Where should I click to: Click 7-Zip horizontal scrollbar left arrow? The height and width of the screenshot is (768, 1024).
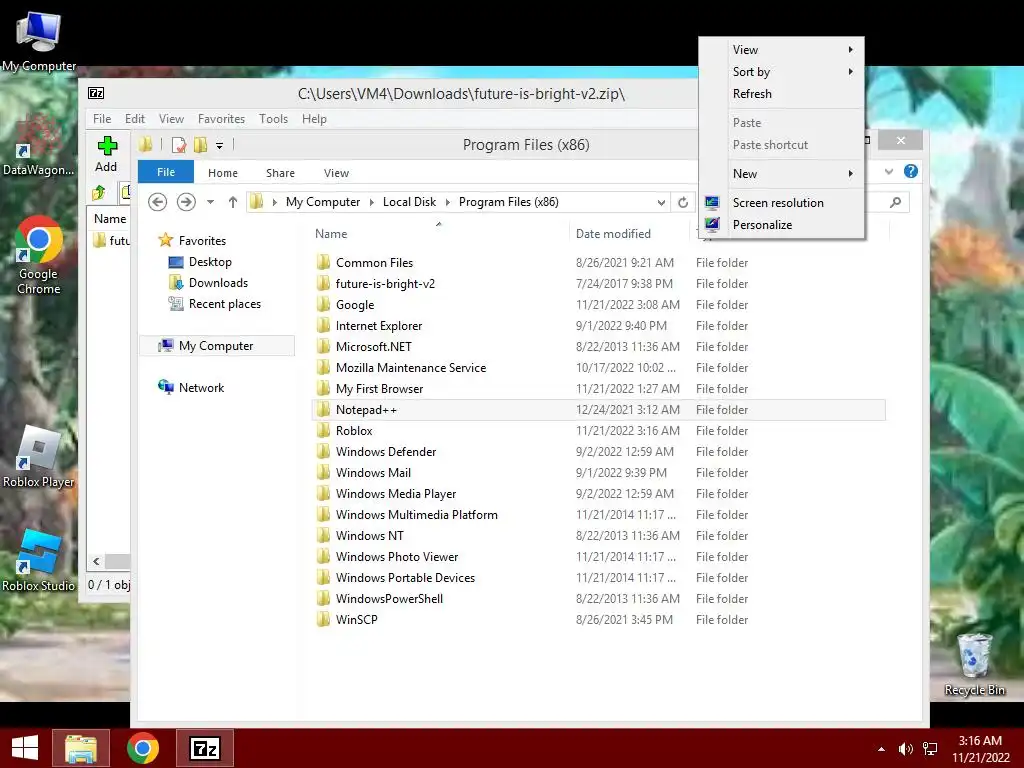[x=96, y=561]
